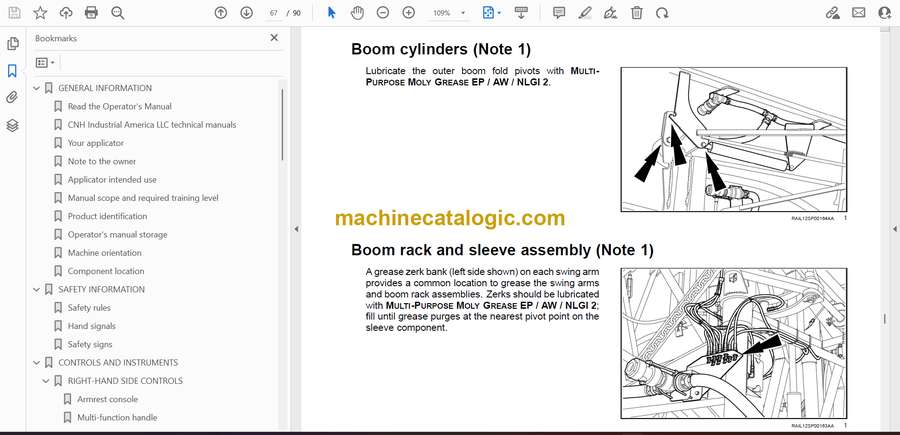This screenshot has height=435, width=900.
Task: Collapse the CONTROLS AND INSTRUMENTS section
Action: pos(37,363)
